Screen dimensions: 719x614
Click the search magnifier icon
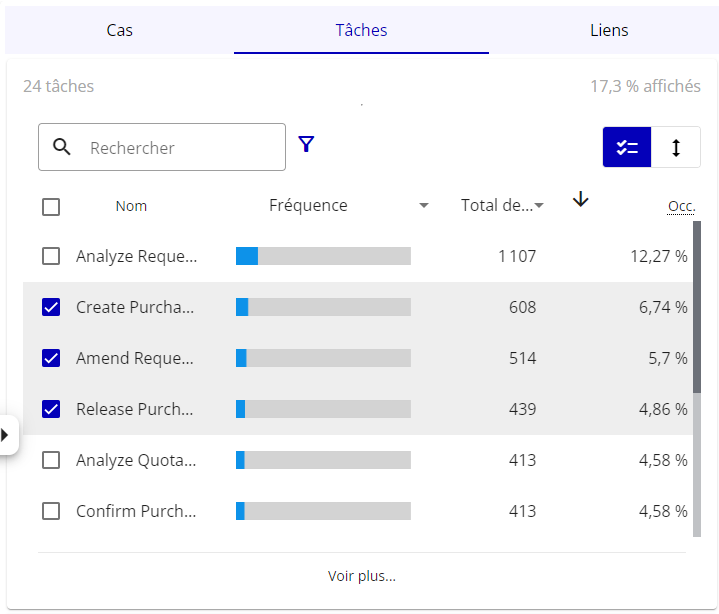[62, 147]
